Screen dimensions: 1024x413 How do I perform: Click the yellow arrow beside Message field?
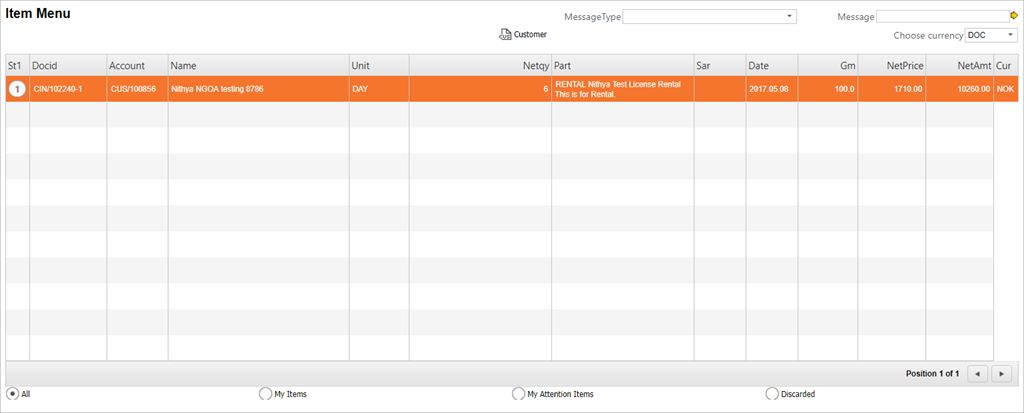1014,16
